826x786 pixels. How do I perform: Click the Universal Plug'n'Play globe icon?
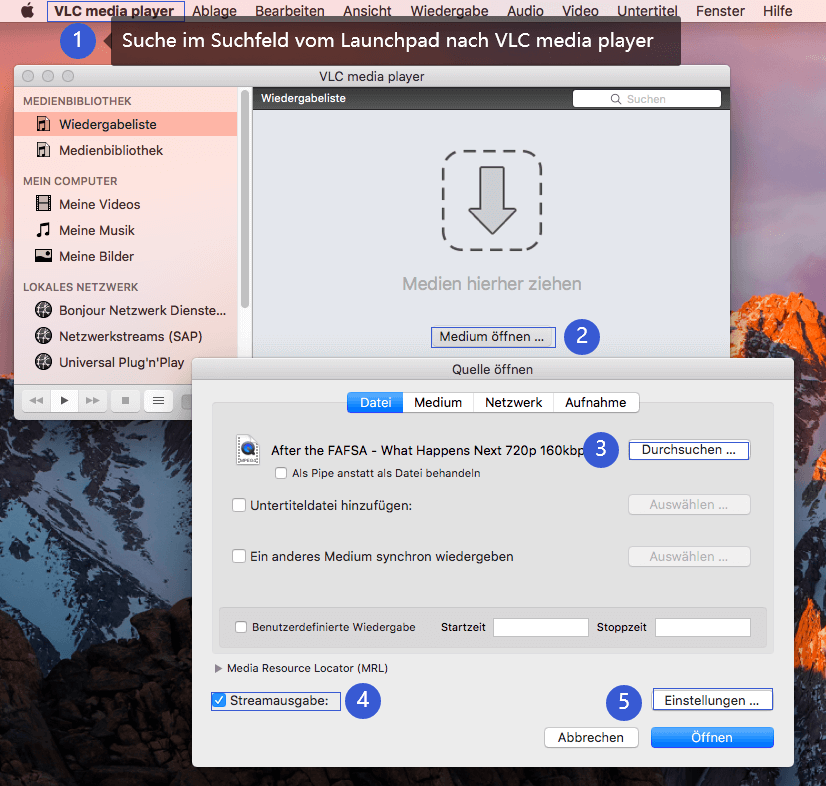(x=43, y=362)
